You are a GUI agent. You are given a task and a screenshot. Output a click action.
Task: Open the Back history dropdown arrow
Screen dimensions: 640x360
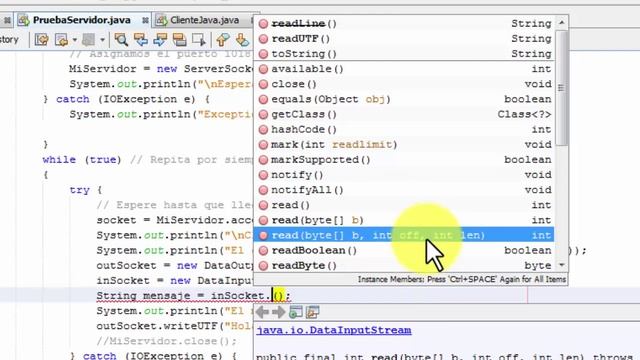[x=75, y=40]
